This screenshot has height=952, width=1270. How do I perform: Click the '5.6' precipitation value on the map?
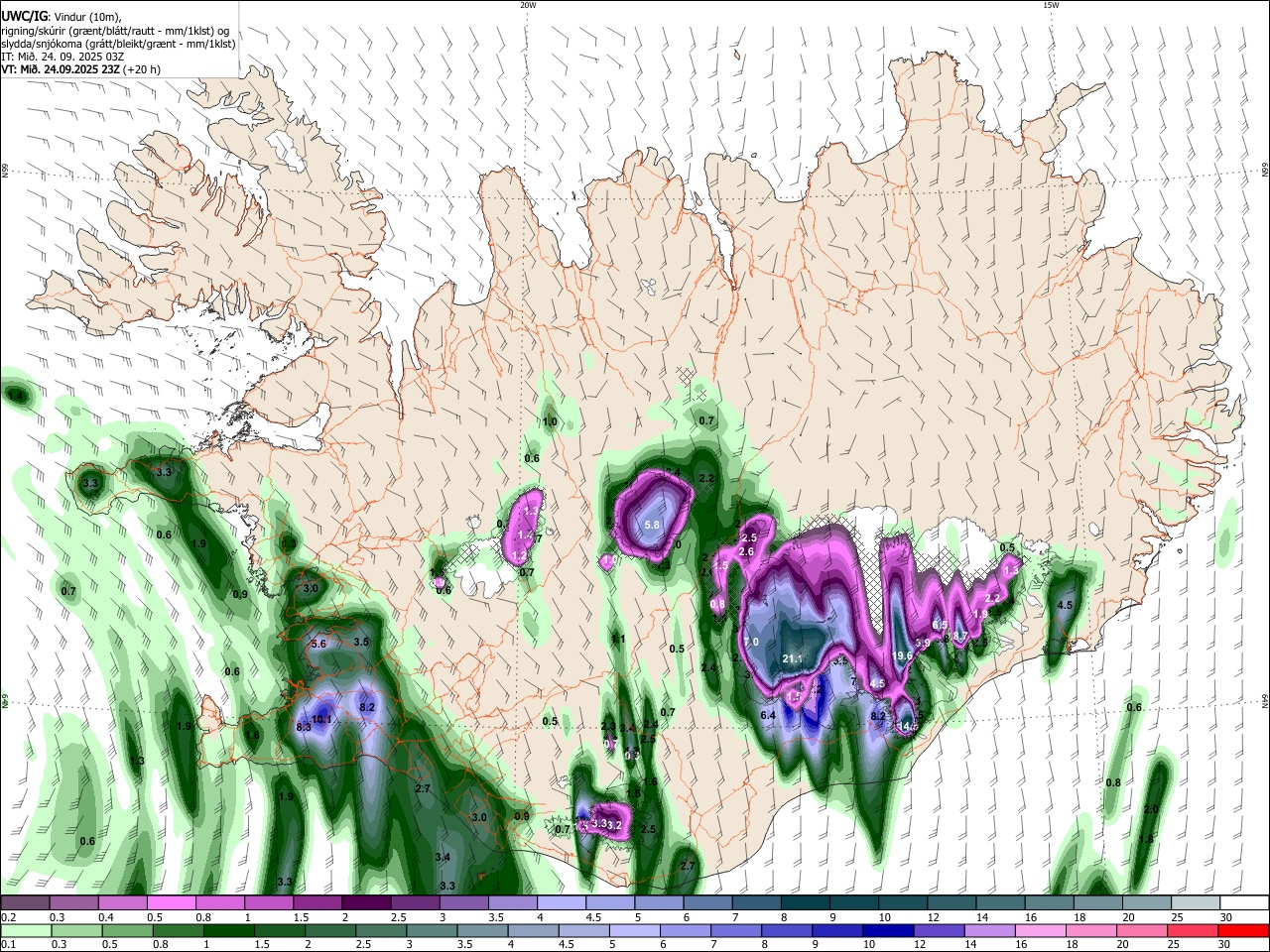(x=318, y=645)
